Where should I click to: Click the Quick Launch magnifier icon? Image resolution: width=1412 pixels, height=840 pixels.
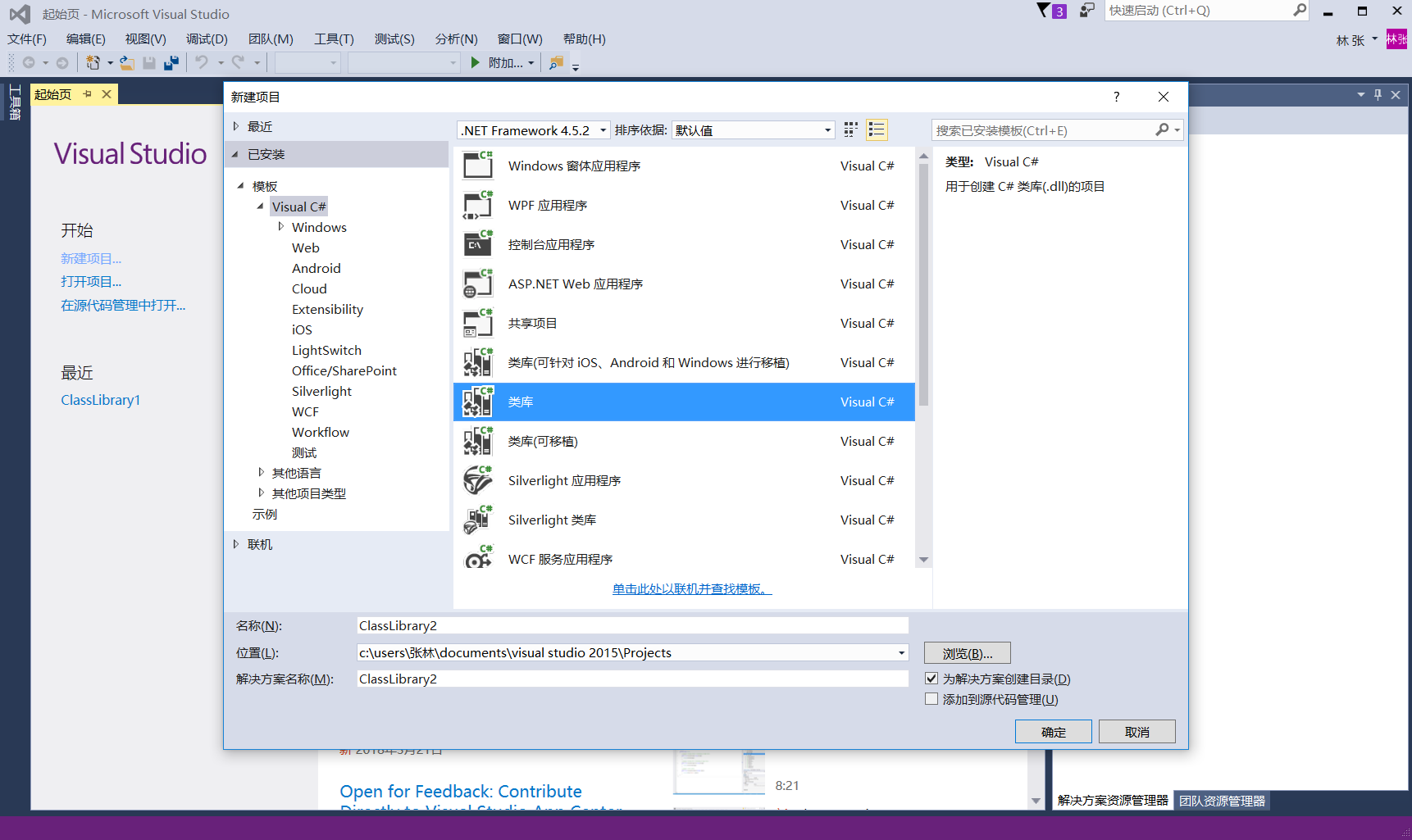coord(1300,11)
